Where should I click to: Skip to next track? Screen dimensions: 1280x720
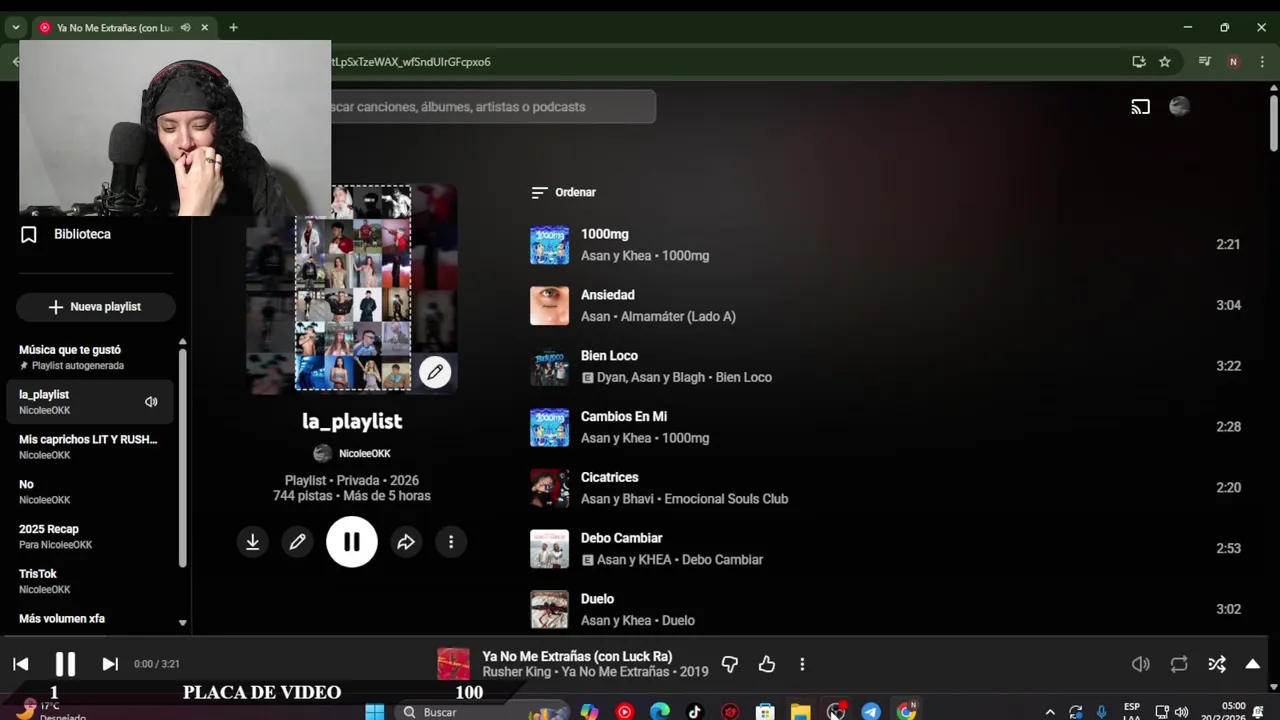[x=110, y=664]
